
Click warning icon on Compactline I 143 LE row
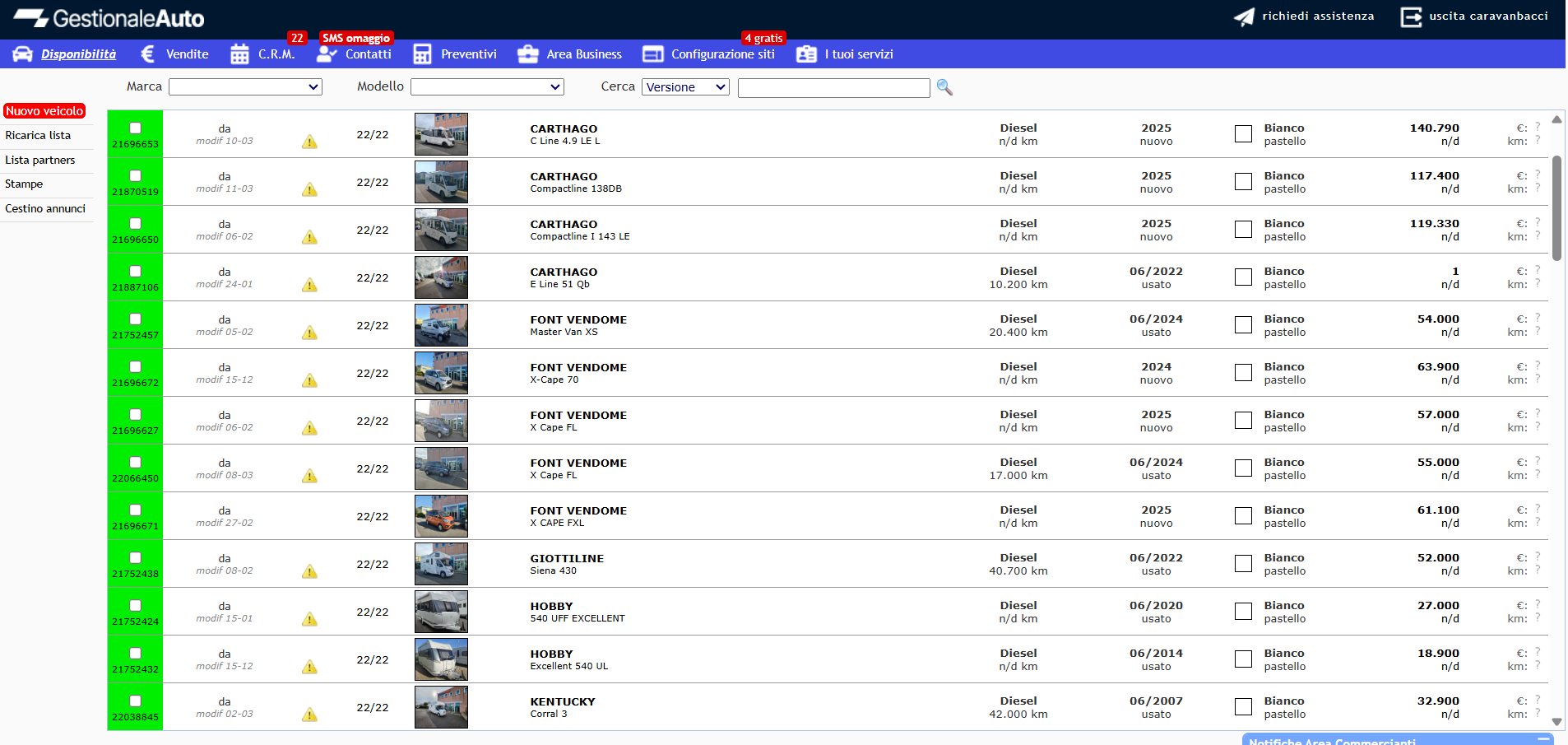(x=309, y=237)
